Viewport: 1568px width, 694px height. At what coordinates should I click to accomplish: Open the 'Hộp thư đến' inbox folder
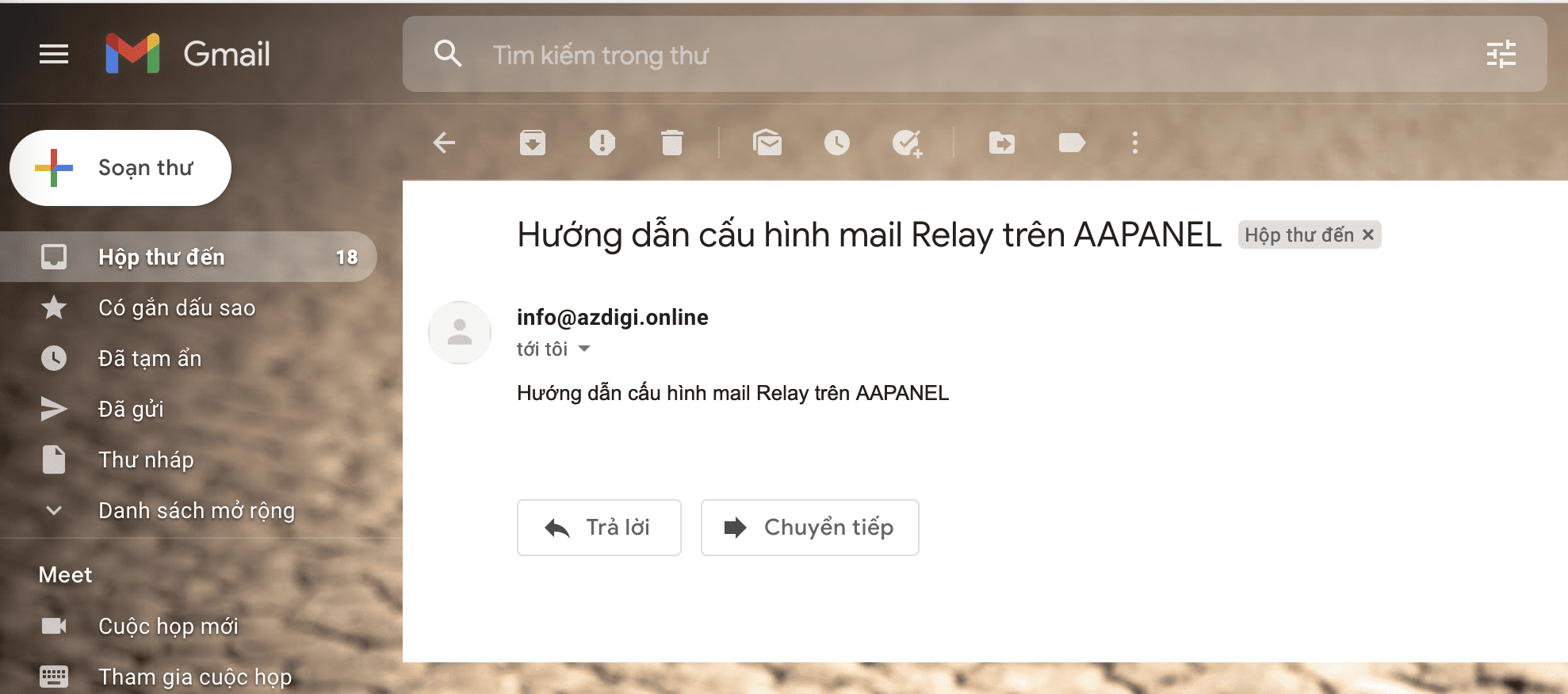point(162,257)
